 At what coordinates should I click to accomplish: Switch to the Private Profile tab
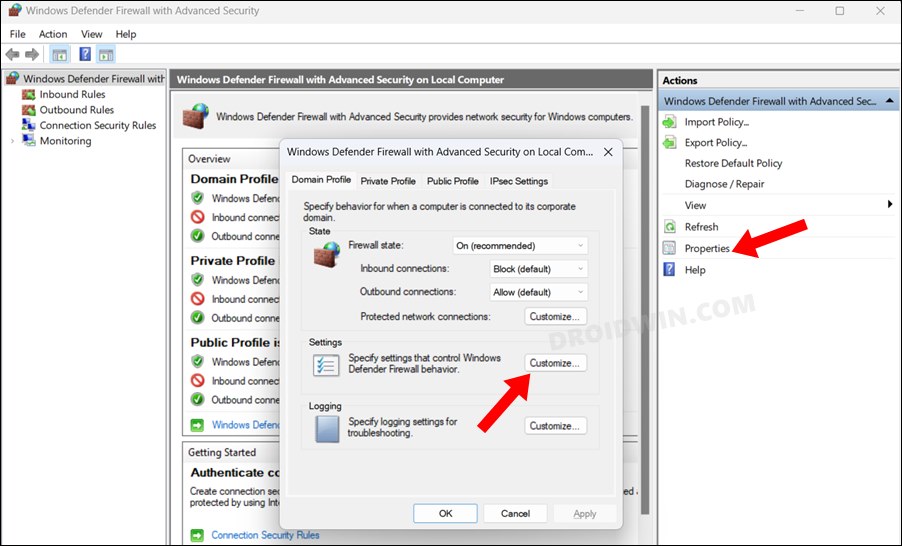coord(388,181)
